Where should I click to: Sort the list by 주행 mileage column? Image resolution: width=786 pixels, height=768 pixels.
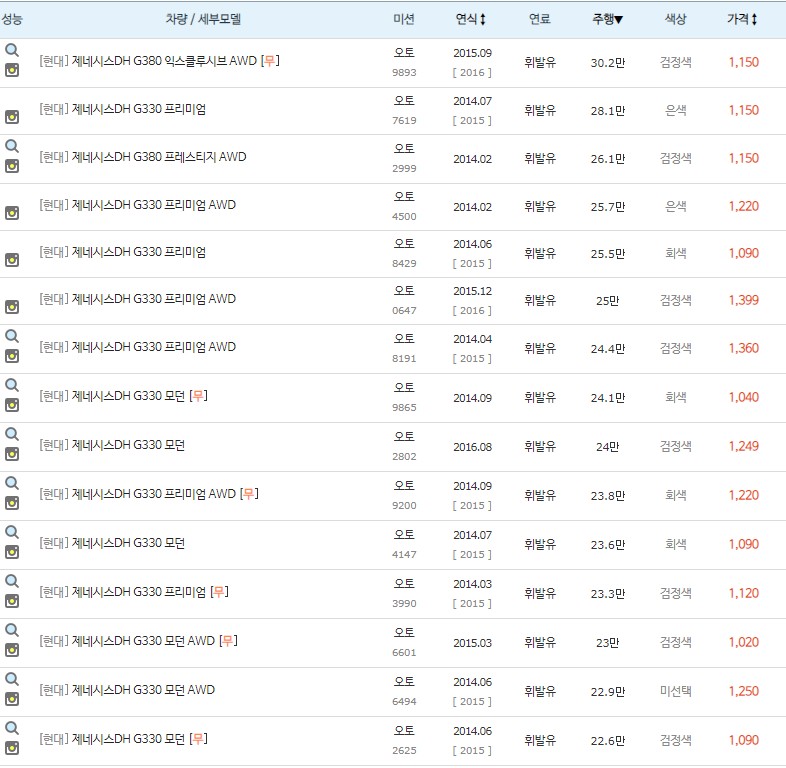coord(607,19)
